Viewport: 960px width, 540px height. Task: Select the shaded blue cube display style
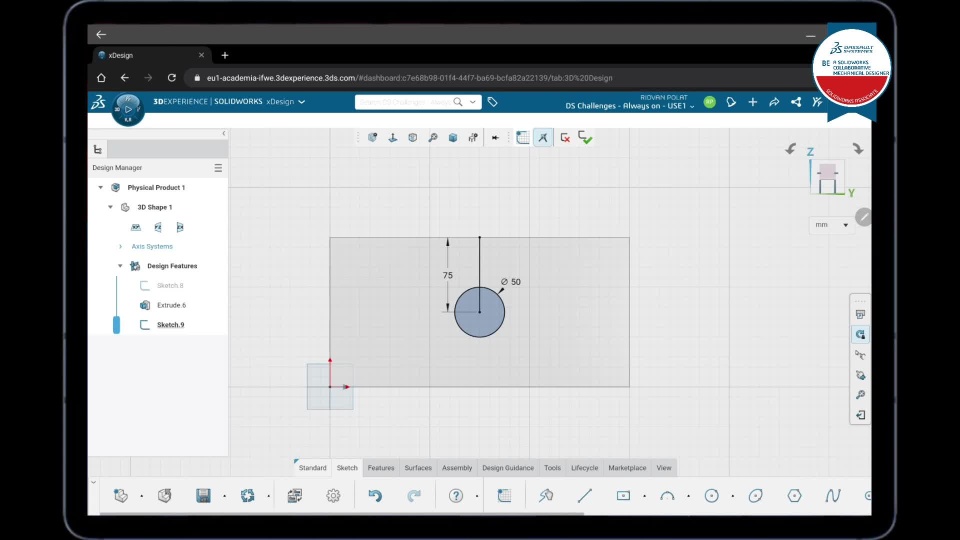click(x=453, y=138)
